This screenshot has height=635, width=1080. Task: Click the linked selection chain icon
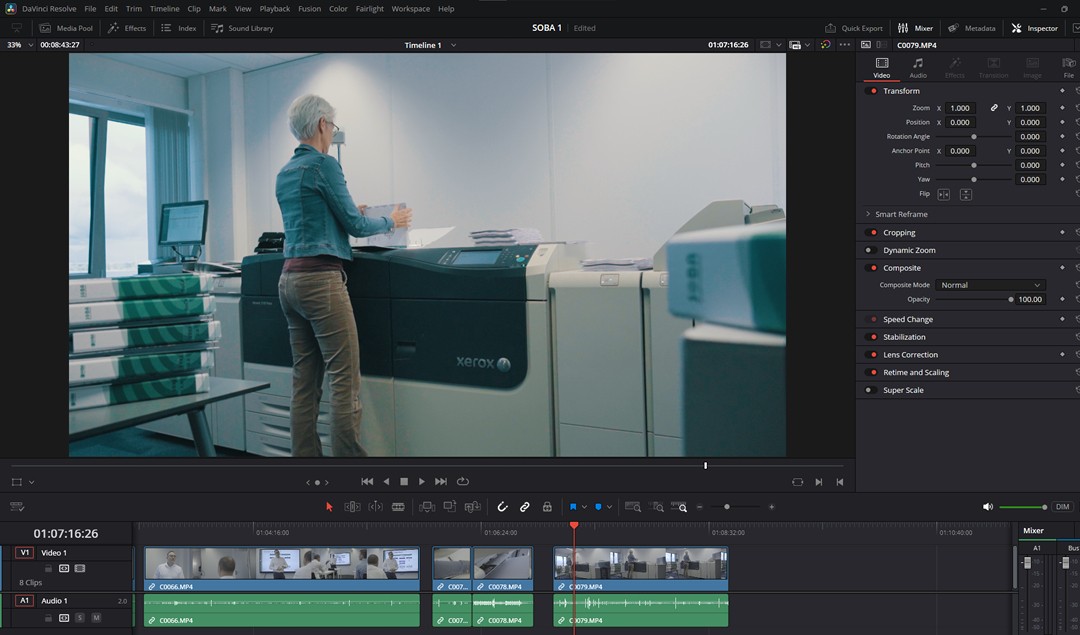[x=525, y=507]
